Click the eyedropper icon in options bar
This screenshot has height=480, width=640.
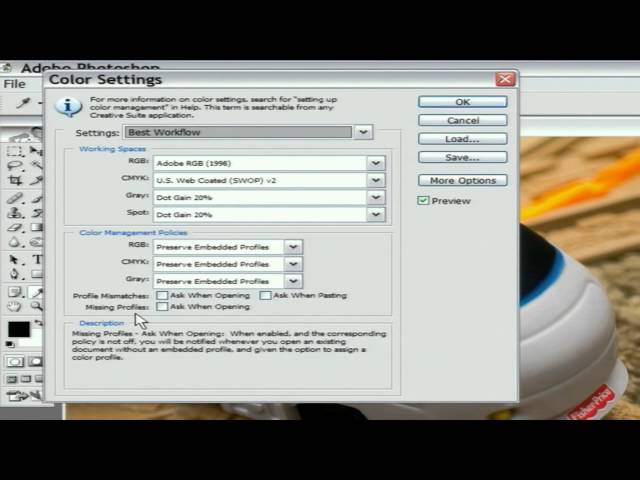[23, 103]
